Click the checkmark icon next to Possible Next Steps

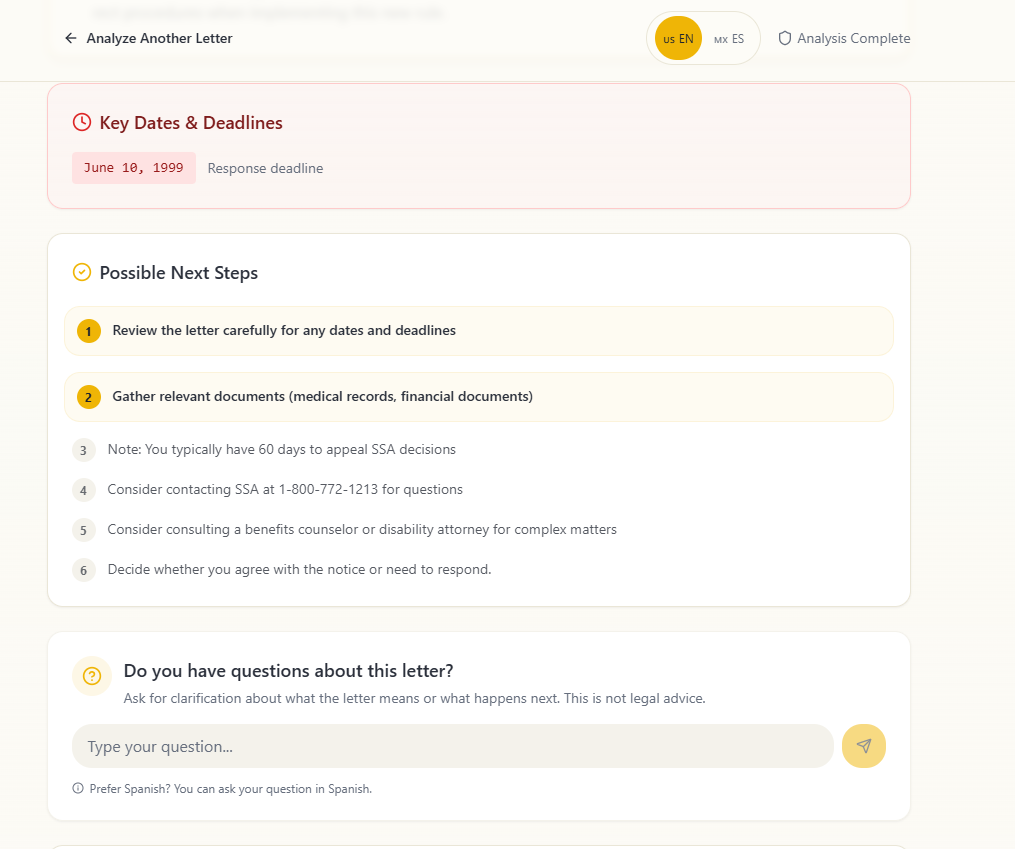pos(82,271)
